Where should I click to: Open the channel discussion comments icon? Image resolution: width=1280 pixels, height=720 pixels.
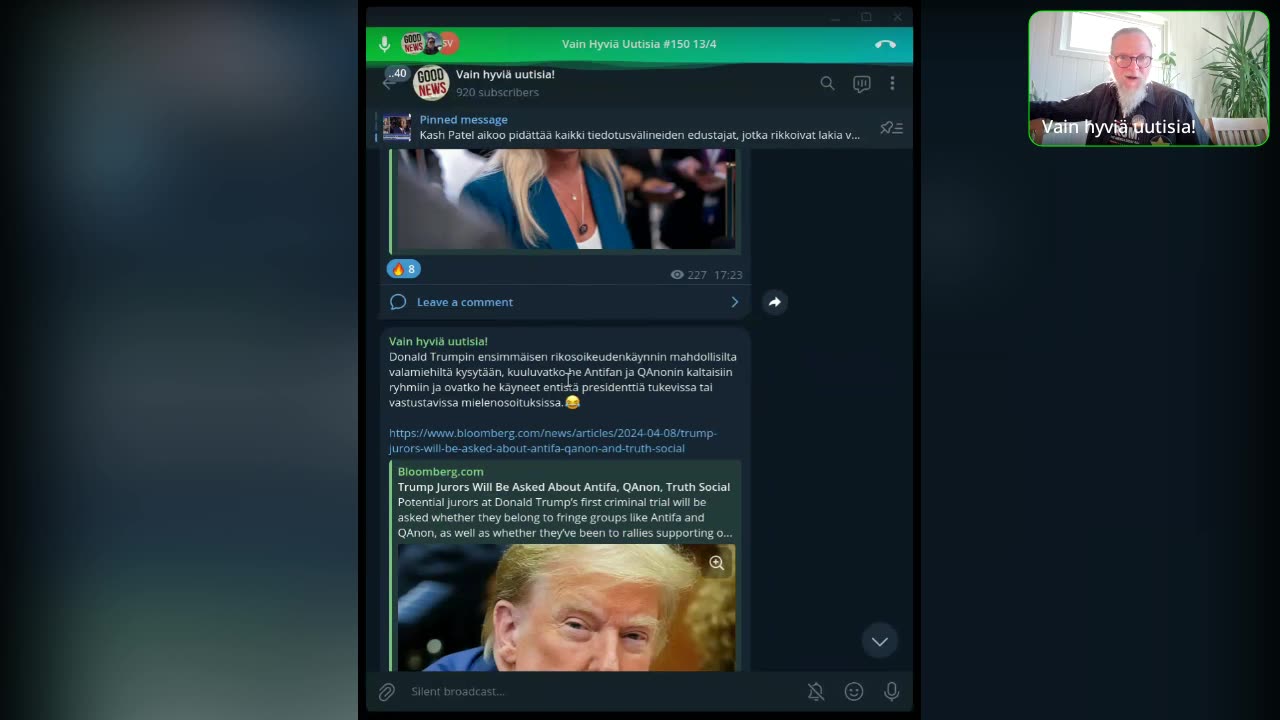click(x=861, y=83)
